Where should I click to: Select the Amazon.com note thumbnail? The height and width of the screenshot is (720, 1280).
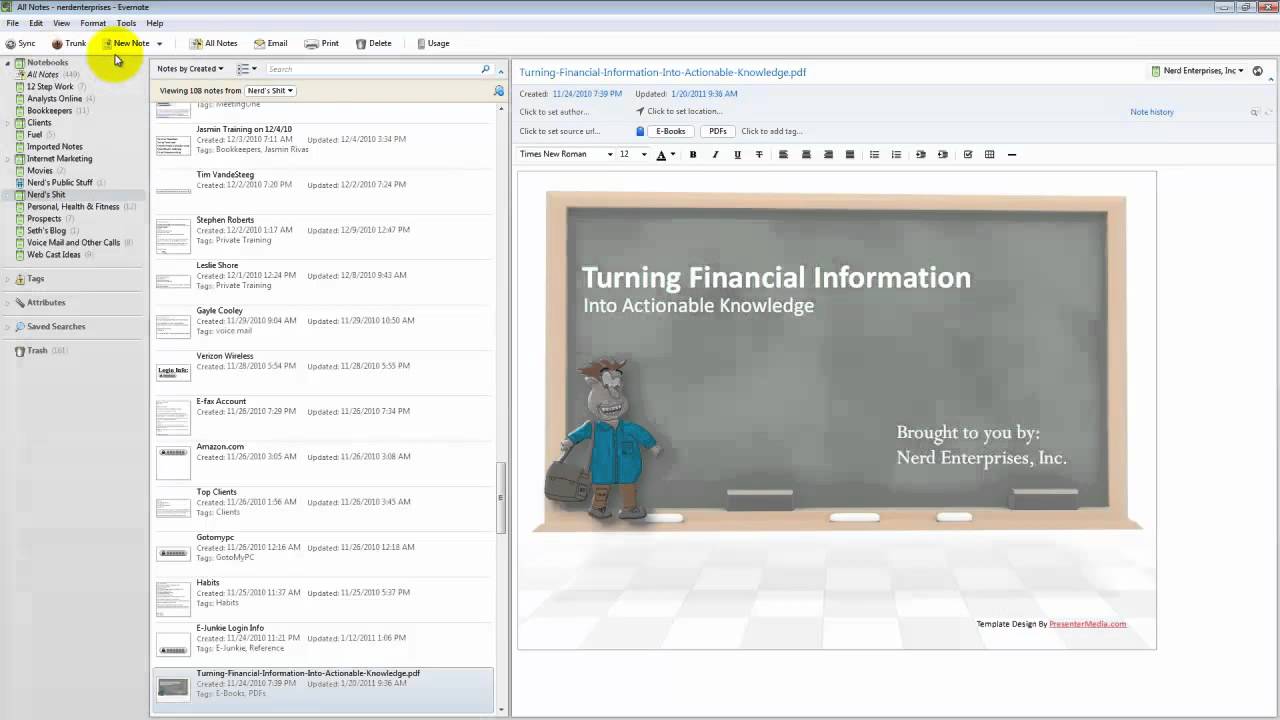click(173, 462)
